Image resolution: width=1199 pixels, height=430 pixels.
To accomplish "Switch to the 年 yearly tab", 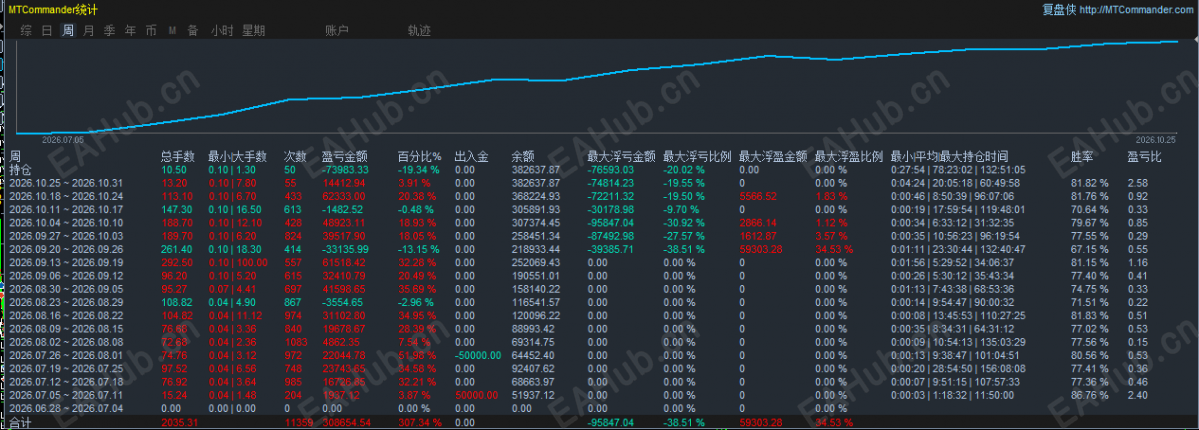I will (131, 31).
